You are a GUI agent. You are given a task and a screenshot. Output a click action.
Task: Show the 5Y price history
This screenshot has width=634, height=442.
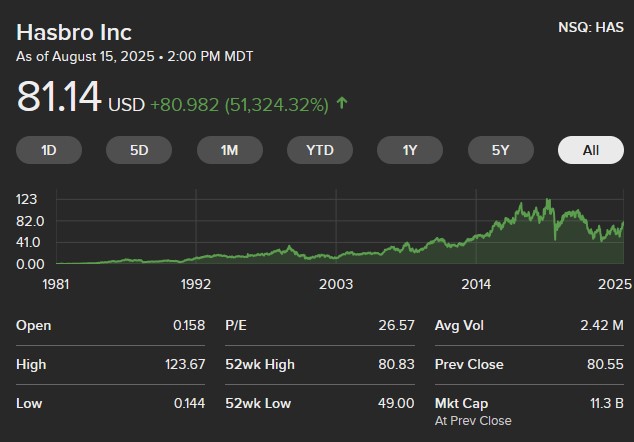pos(500,150)
